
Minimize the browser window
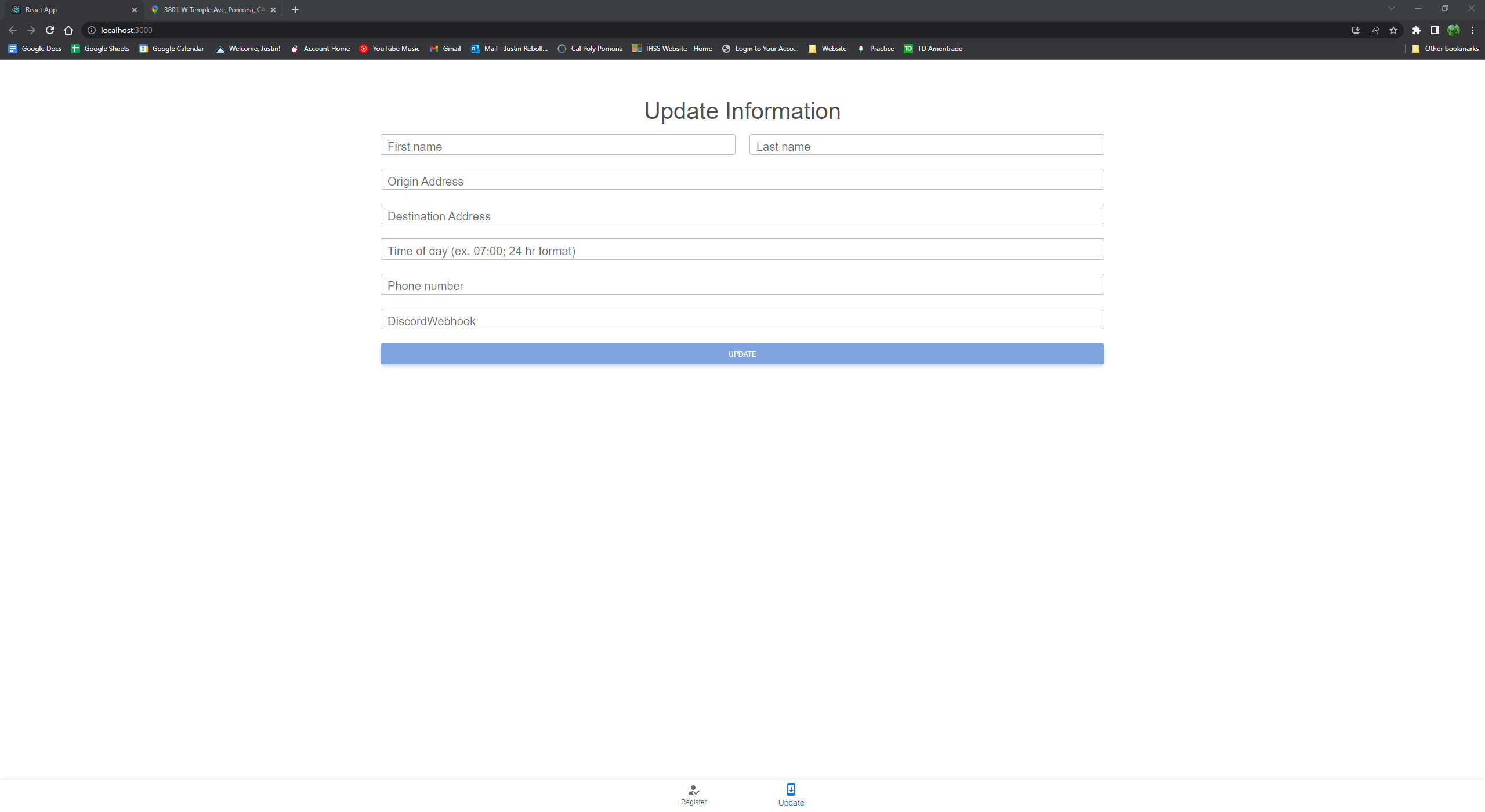click(x=1418, y=8)
